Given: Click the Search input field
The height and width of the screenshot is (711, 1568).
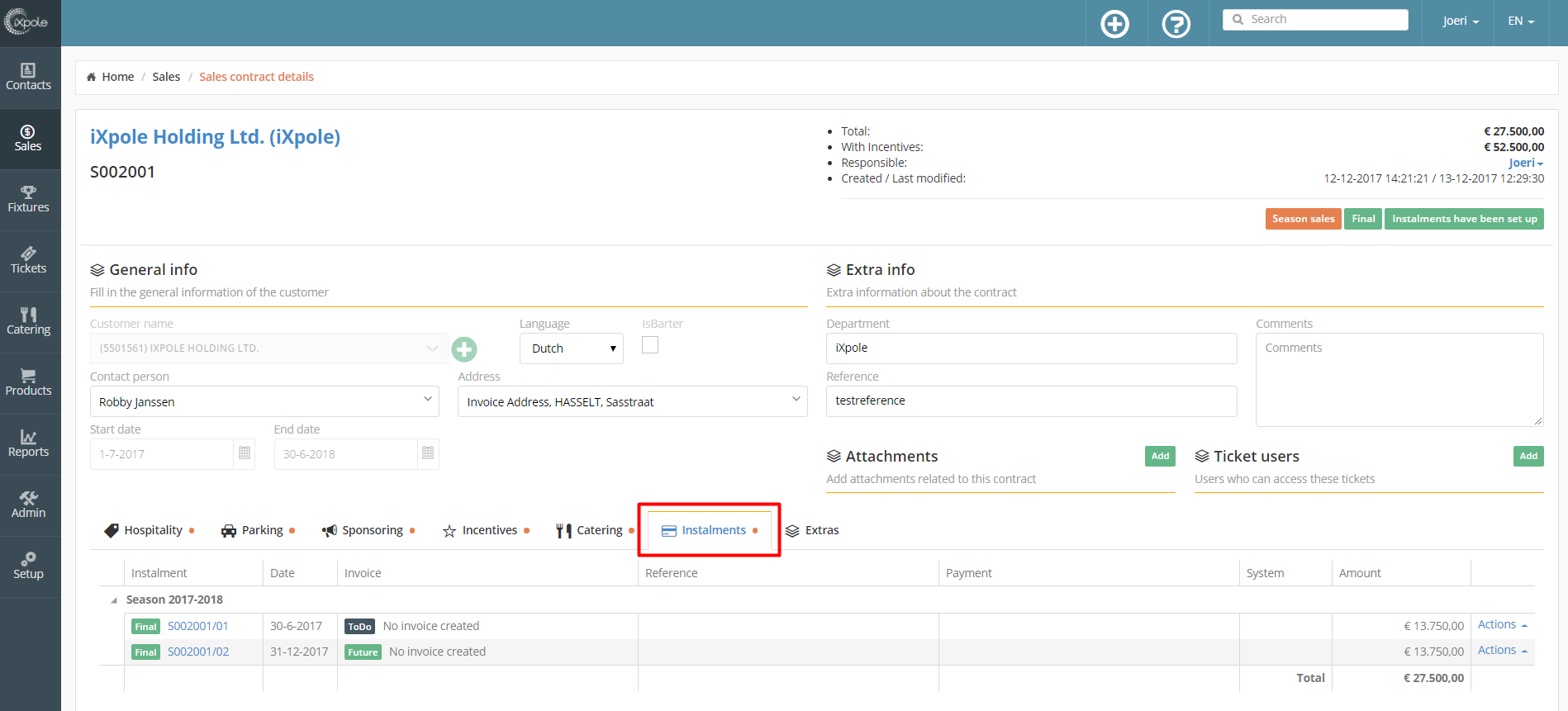Looking at the screenshot, I should pyautogui.click(x=1315, y=20).
